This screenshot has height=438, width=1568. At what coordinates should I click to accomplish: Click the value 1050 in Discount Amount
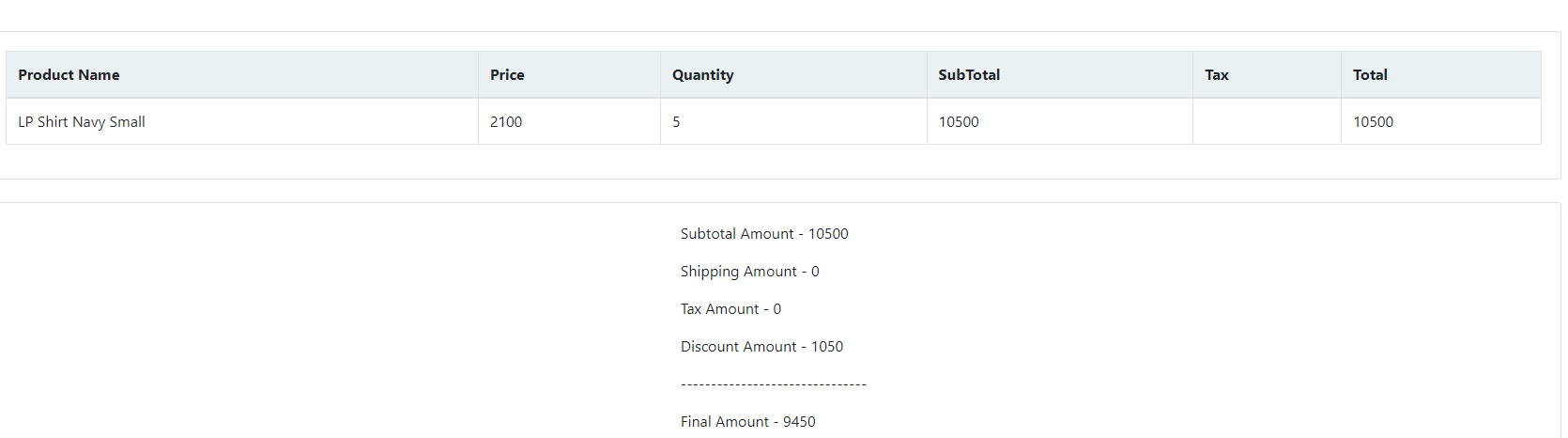pos(827,347)
